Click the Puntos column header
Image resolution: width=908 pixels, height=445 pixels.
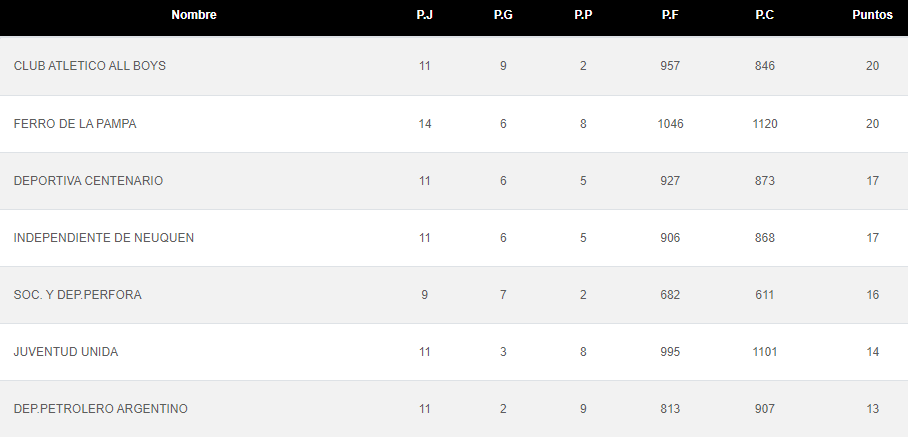(872, 15)
